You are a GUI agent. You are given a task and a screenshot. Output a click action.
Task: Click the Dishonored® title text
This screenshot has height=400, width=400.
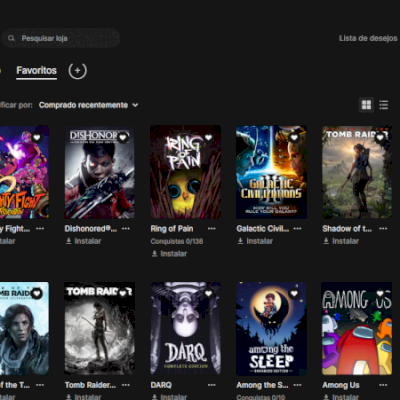click(x=91, y=229)
